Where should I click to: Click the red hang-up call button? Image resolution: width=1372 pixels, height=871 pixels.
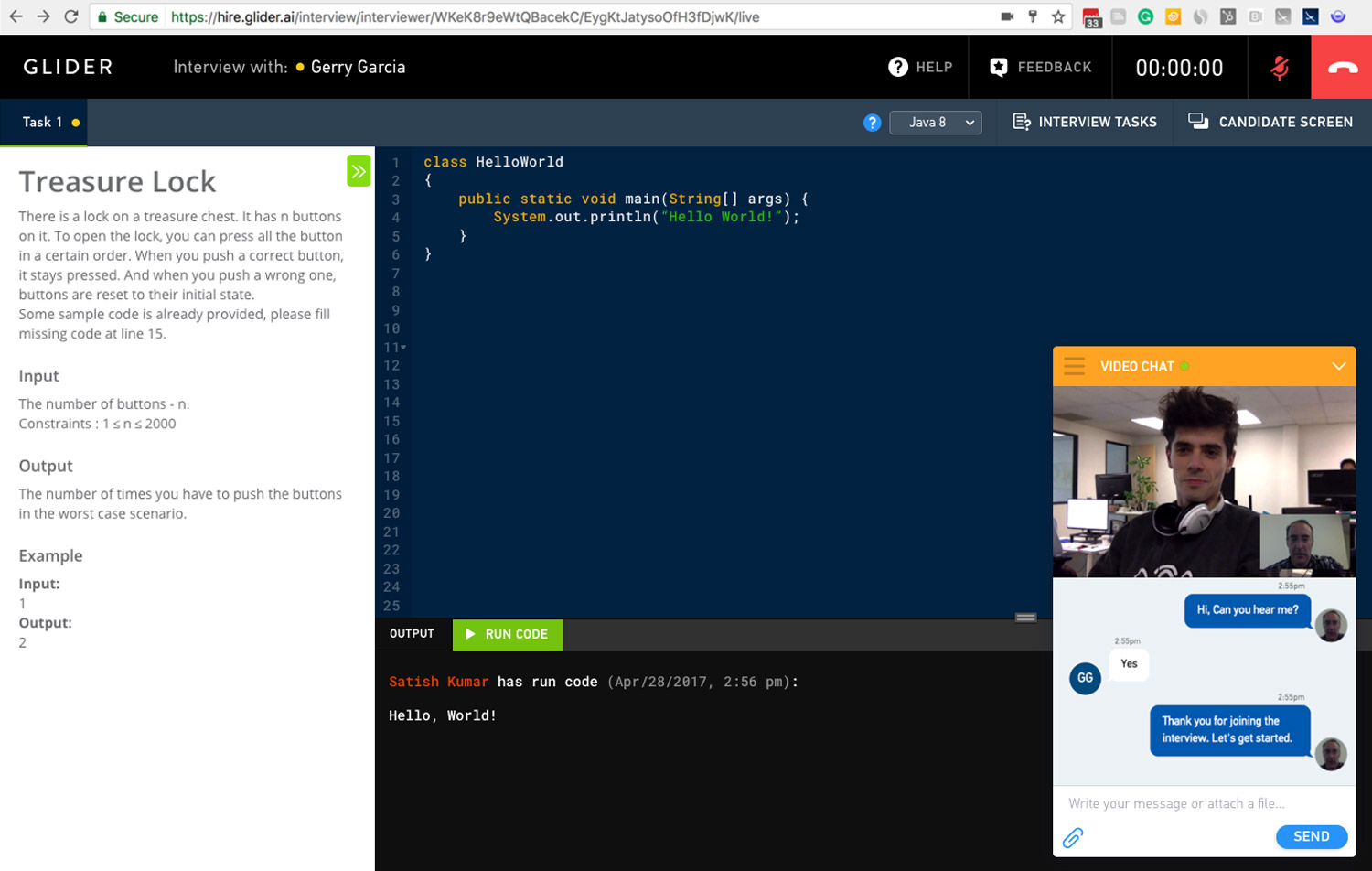click(1341, 68)
